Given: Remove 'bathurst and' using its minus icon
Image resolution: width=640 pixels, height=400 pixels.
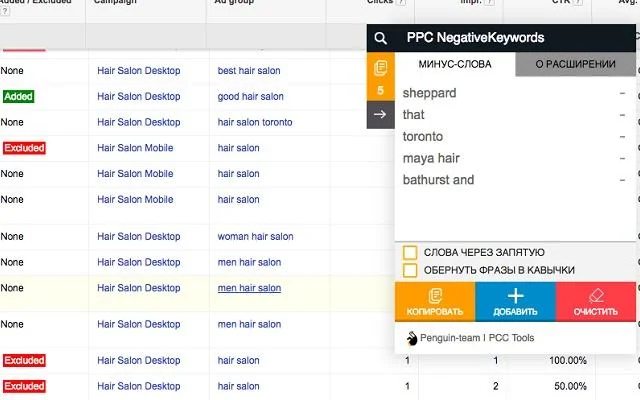Looking at the screenshot, I should [622, 181].
